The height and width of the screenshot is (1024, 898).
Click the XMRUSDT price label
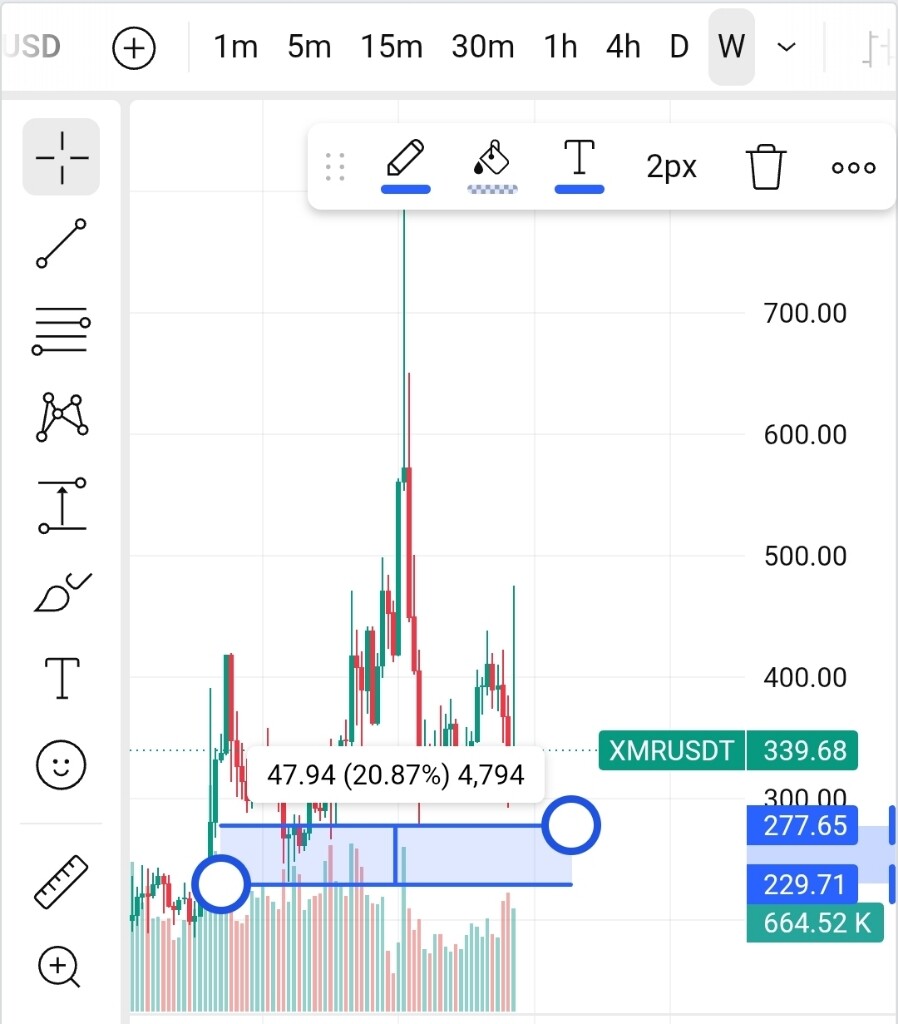point(671,750)
